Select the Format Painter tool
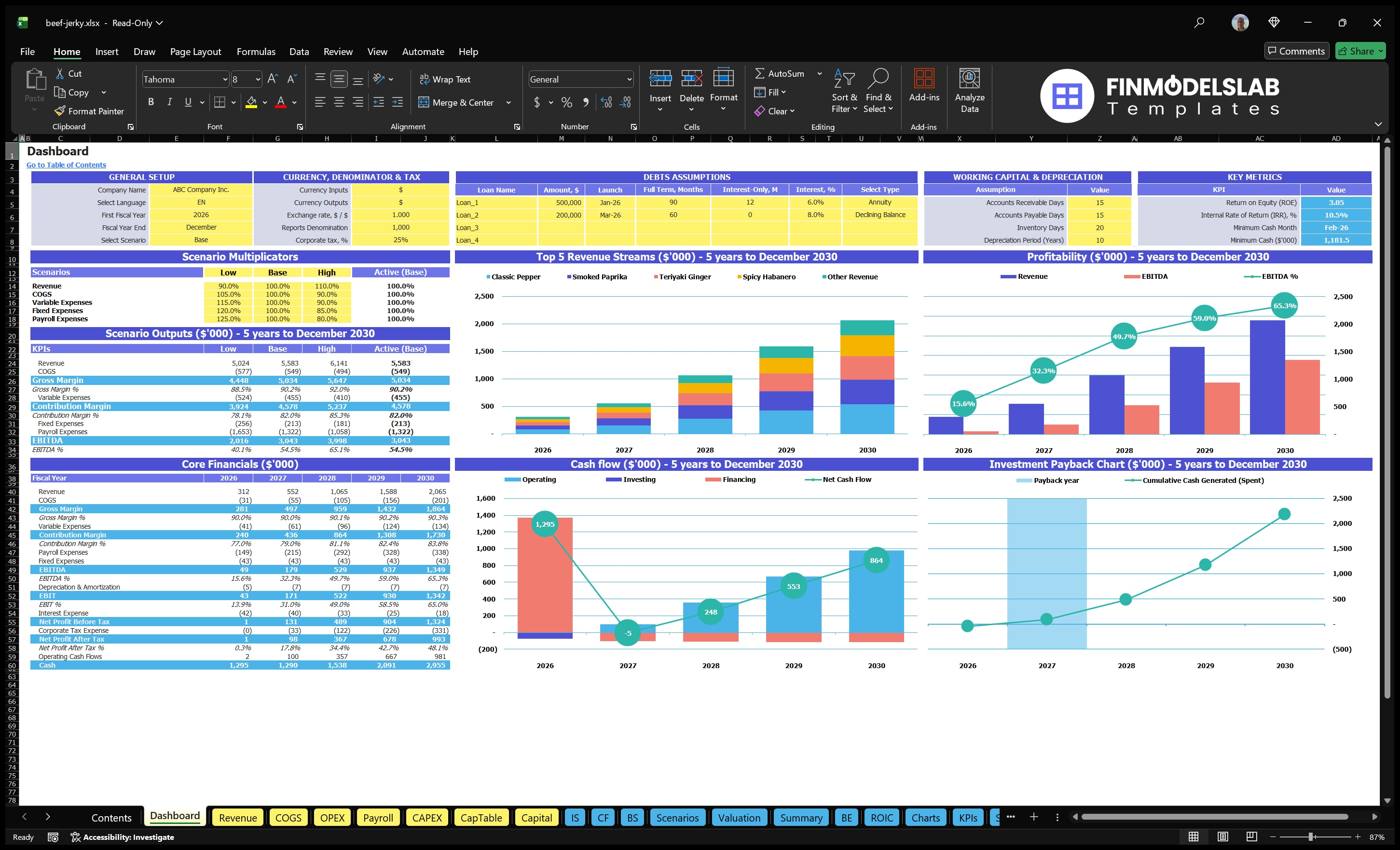The width and height of the screenshot is (1400, 850). click(x=89, y=111)
